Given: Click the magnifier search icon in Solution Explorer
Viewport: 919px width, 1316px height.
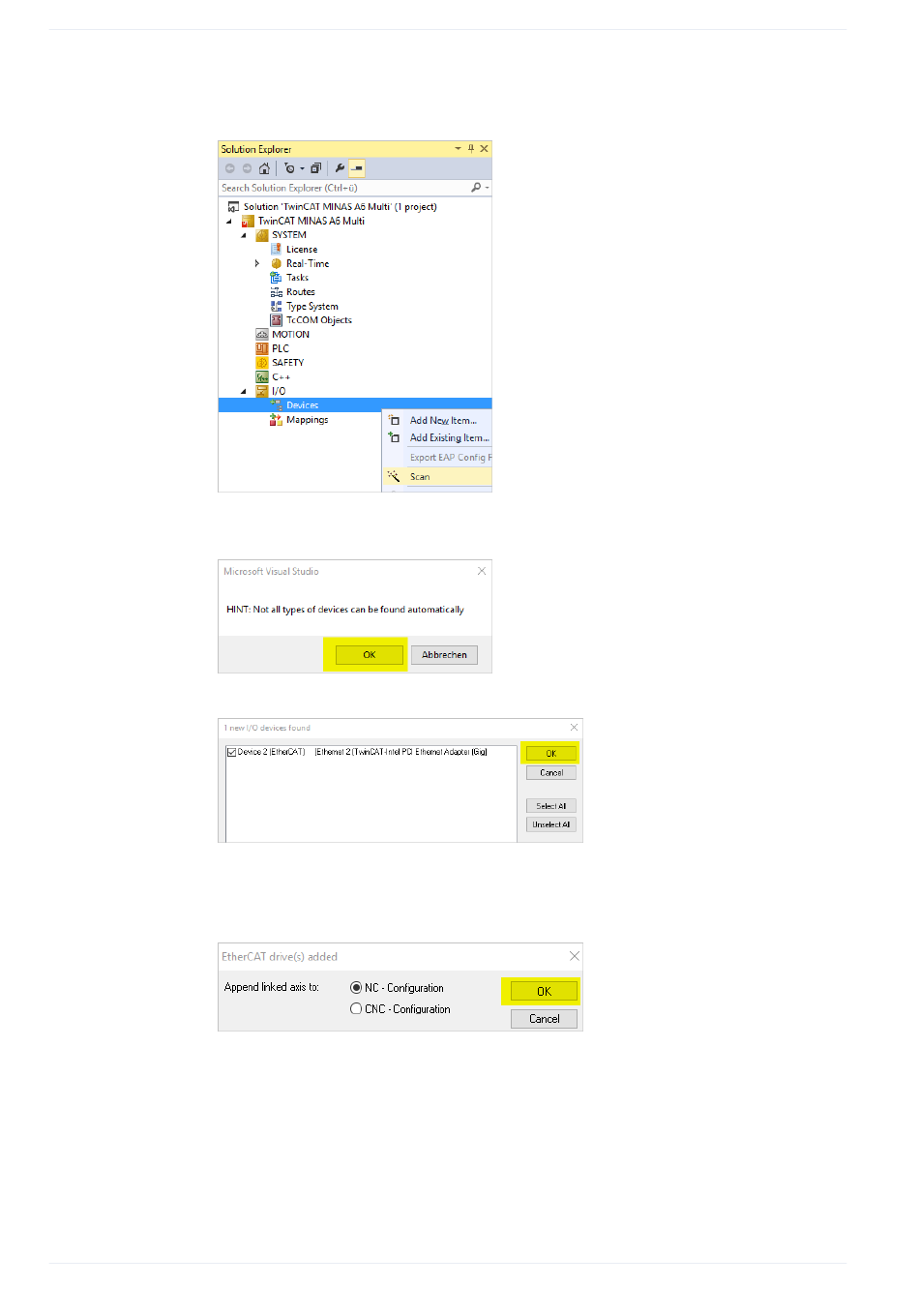Looking at the screenshot, I should (x=476, y=188).
